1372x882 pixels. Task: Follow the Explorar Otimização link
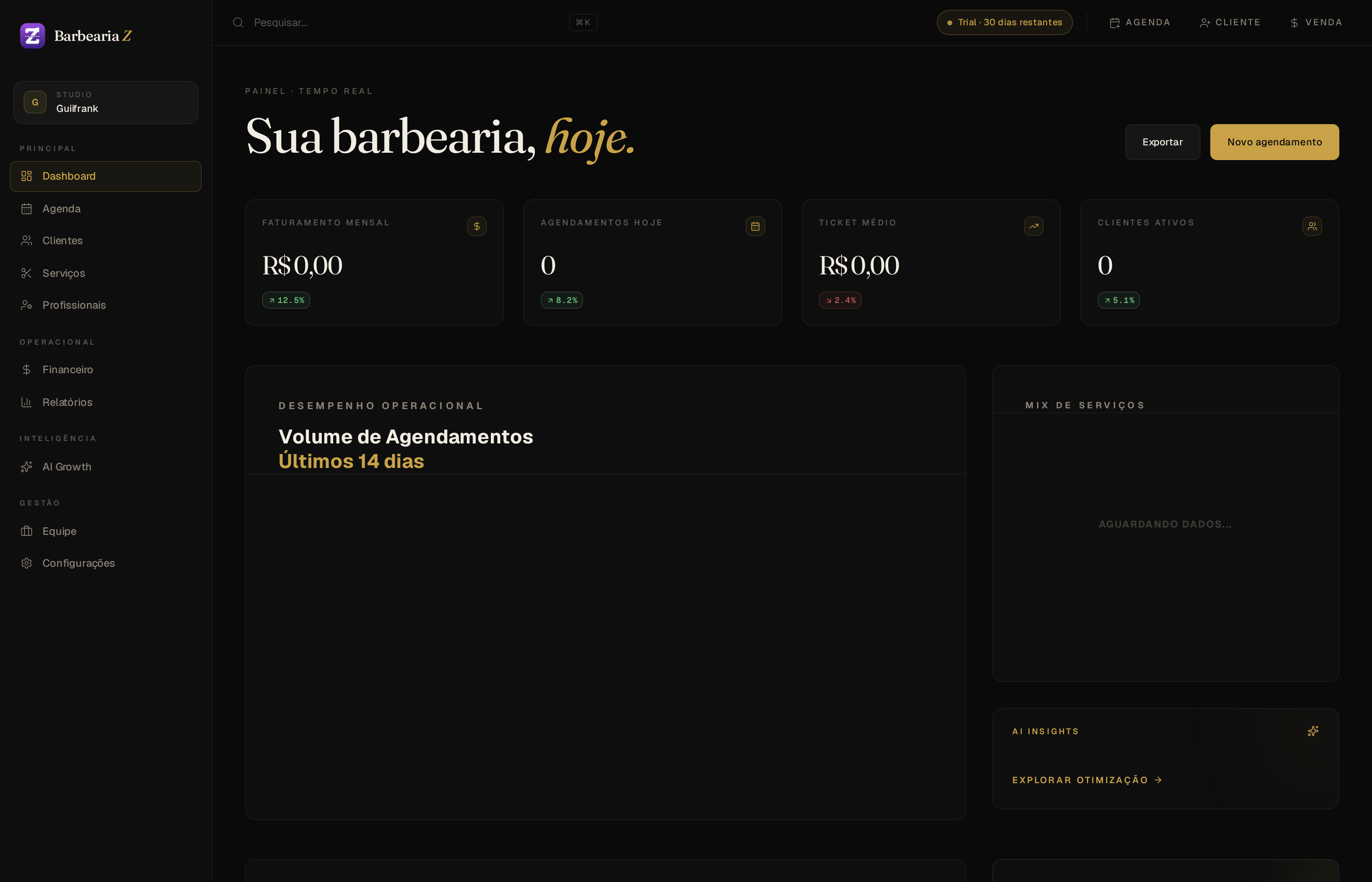1087,780
